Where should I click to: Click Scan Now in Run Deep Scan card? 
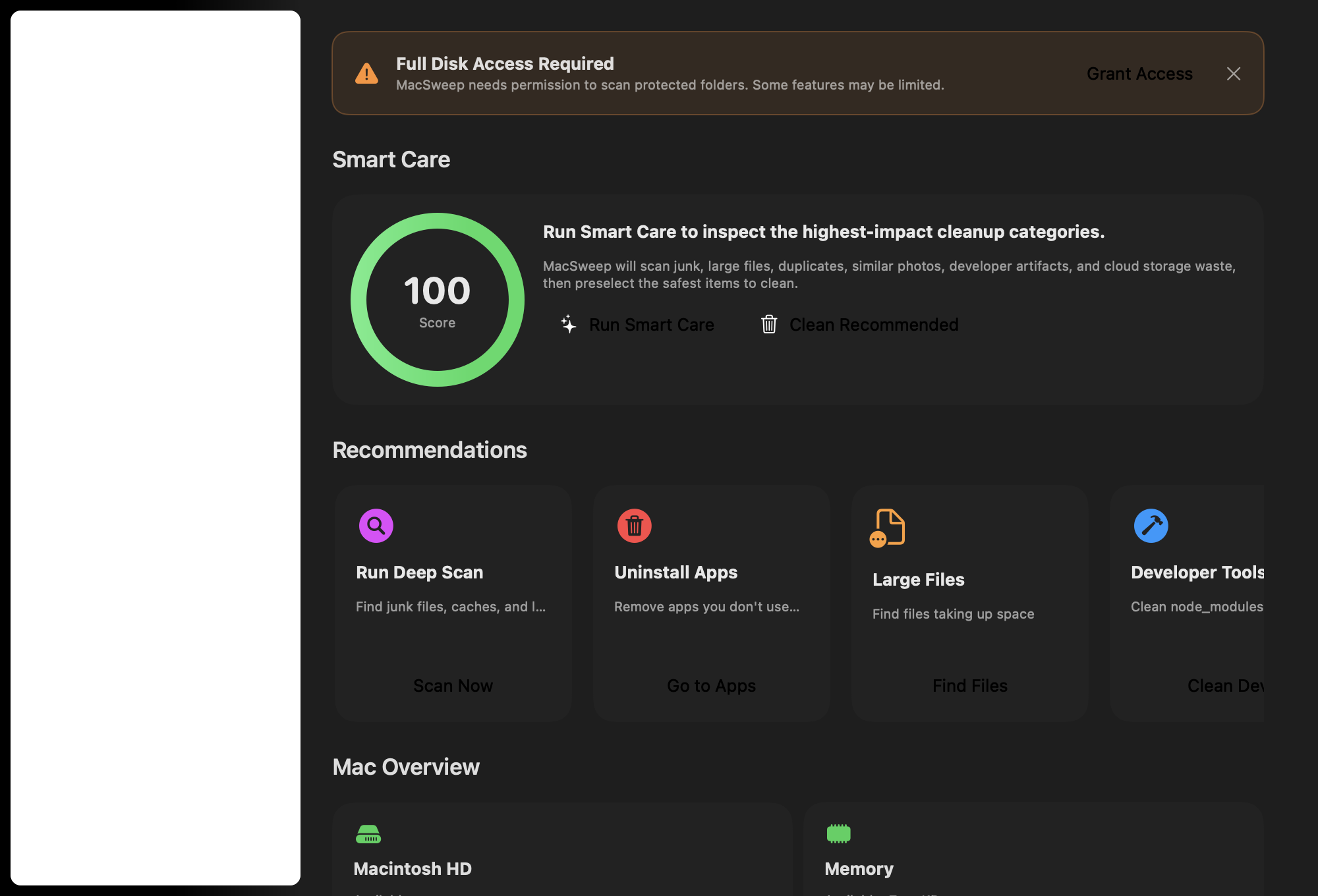[453, 686]
